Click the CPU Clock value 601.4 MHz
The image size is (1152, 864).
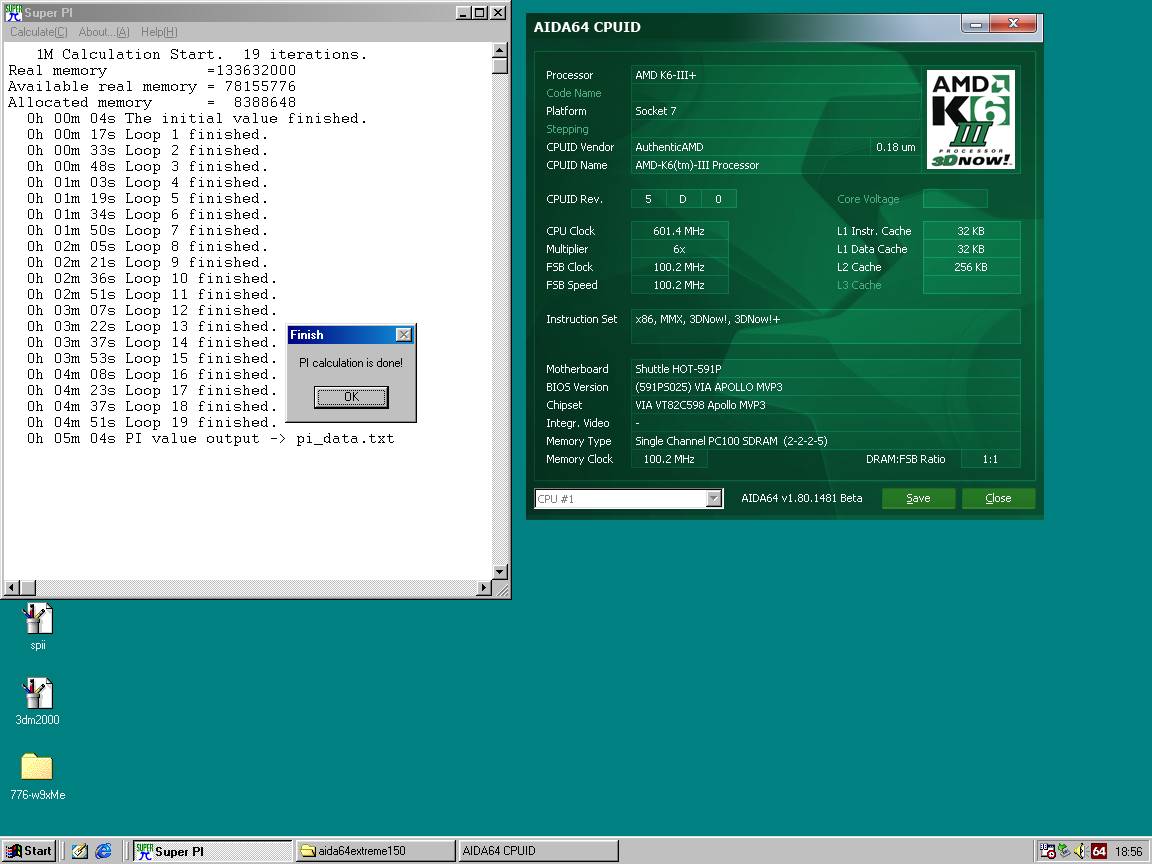click(679, 231)
